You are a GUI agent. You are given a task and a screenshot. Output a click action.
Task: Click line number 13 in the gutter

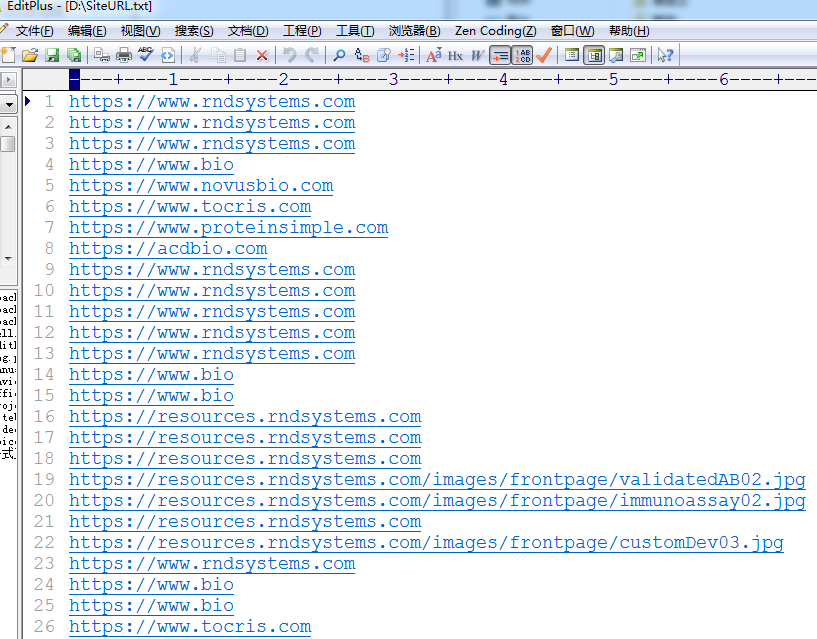pyautogui.click(x=44, y=353)
